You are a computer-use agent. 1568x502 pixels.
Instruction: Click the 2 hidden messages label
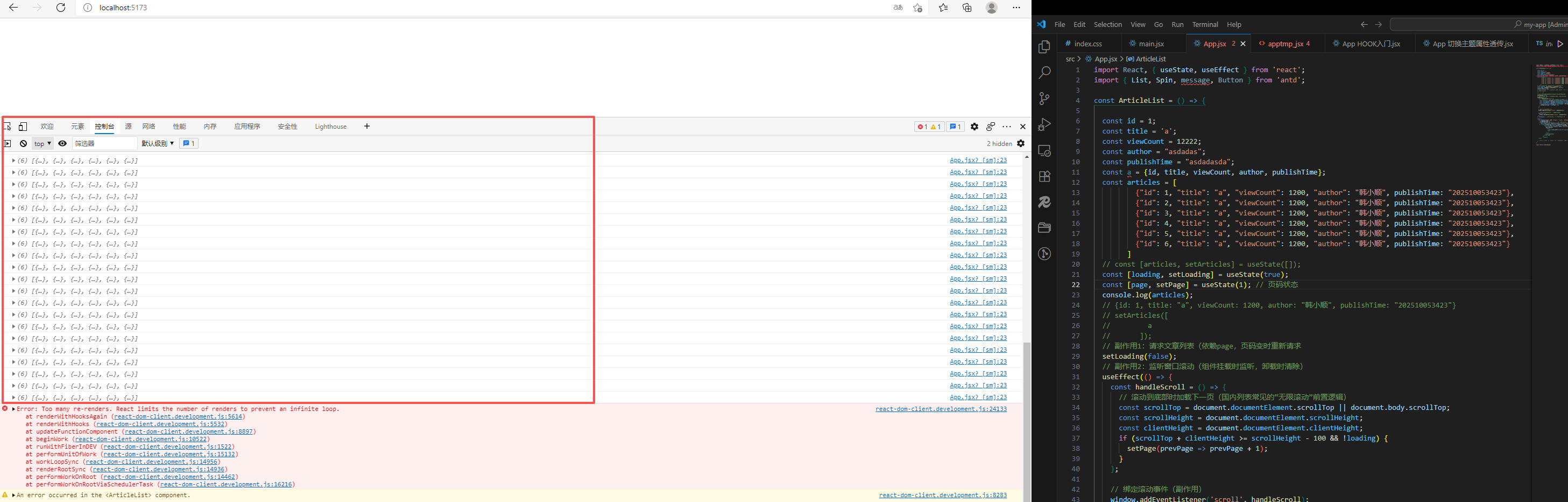[x=999, y=144]
